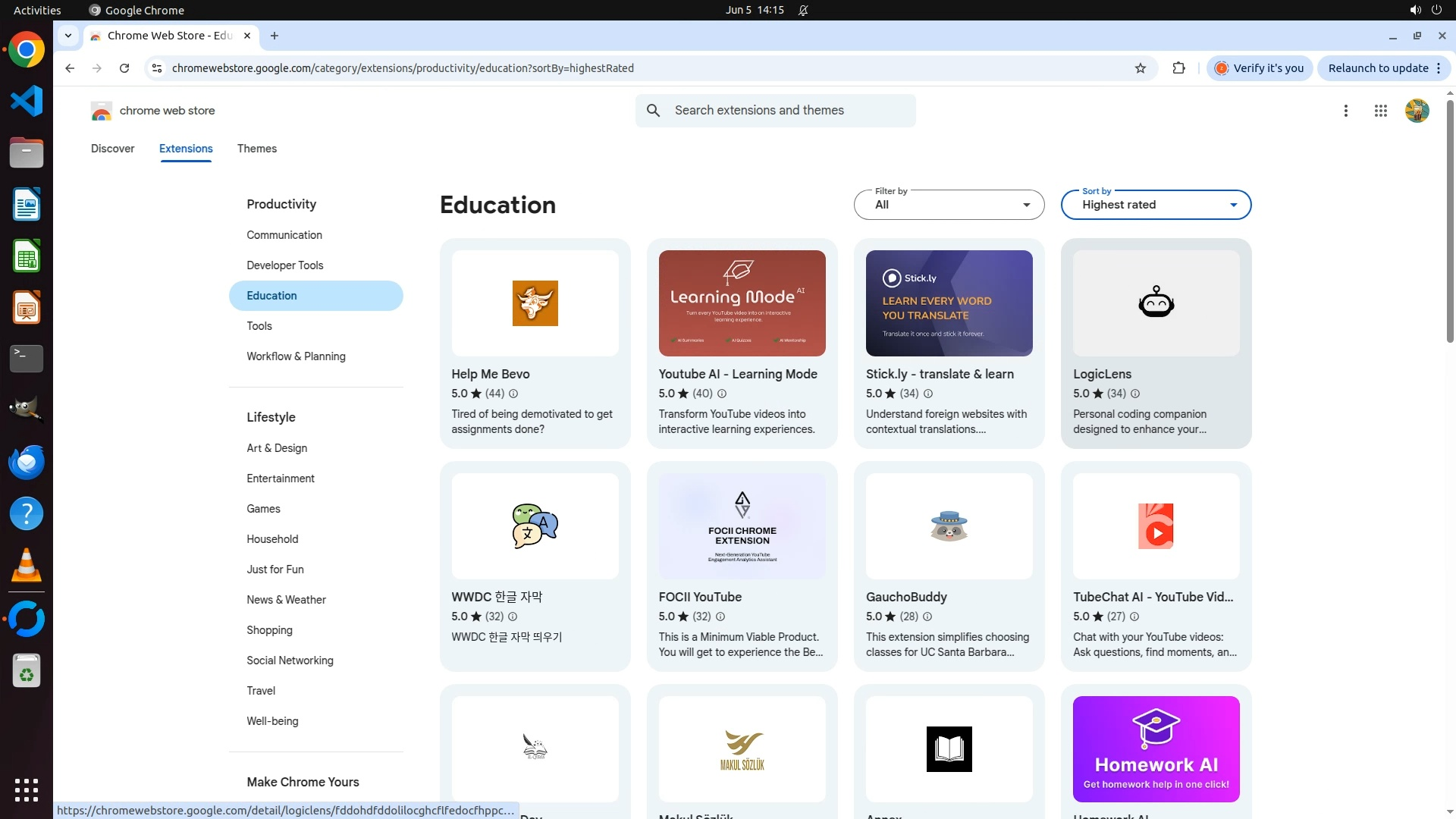The width and height of the screenshot is (1456, 819).
Task: Open the Google account avatar
Action: coord(1417,111)
